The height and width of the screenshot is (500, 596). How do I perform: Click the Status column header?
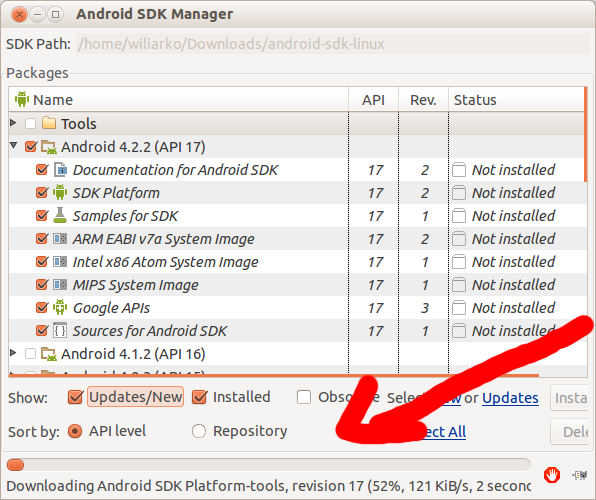click(x=517, y=100)
